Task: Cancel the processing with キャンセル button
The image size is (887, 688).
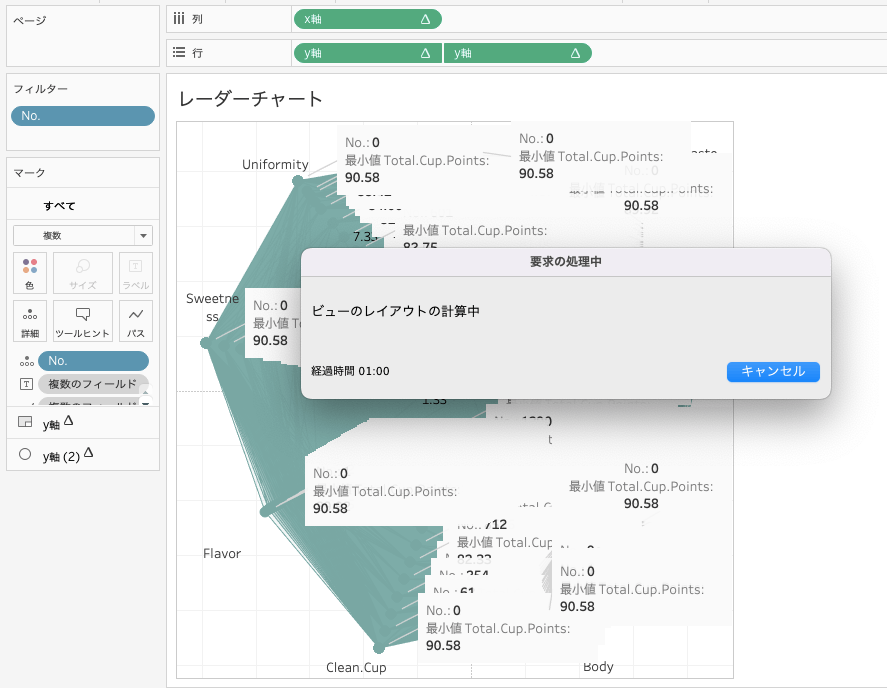Action: click(773, 372)
